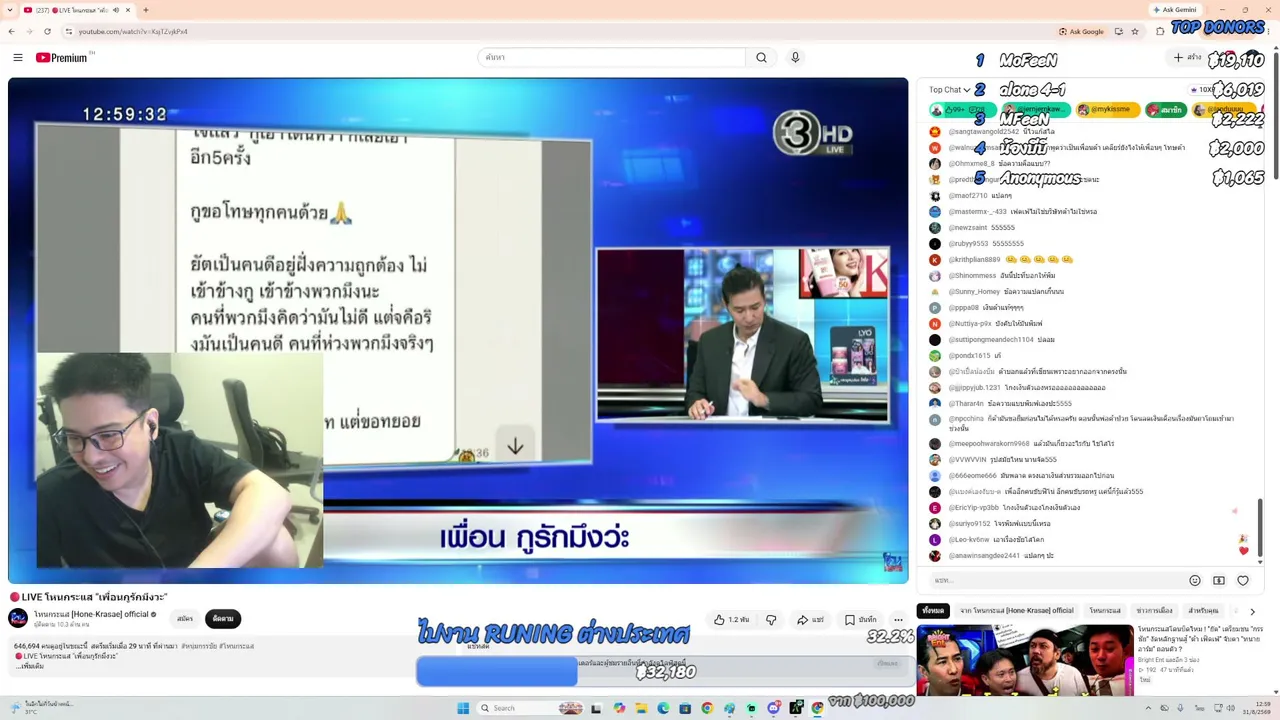The width and height of the screenshot is (1280, 720).
Task: Dislike the live stream video
Action: pyautogui.click(x=771, y=620)
